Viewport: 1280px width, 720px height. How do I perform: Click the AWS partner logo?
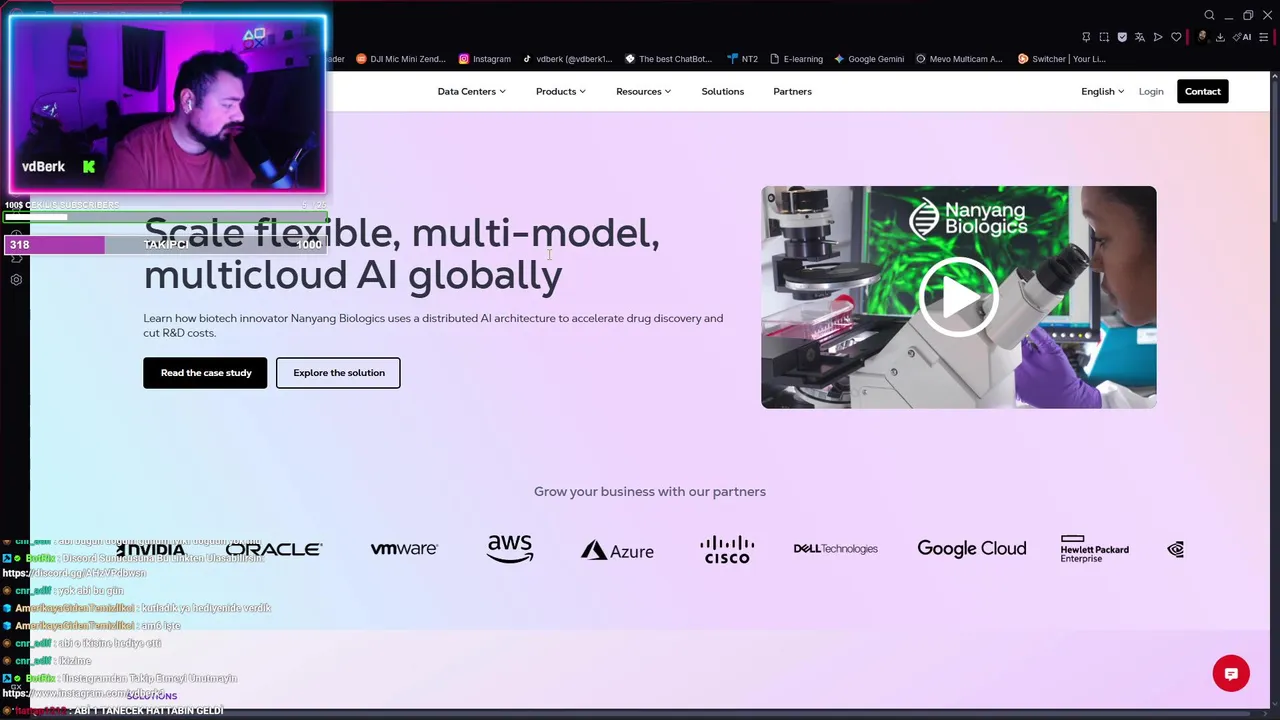(x=510, y=548)
